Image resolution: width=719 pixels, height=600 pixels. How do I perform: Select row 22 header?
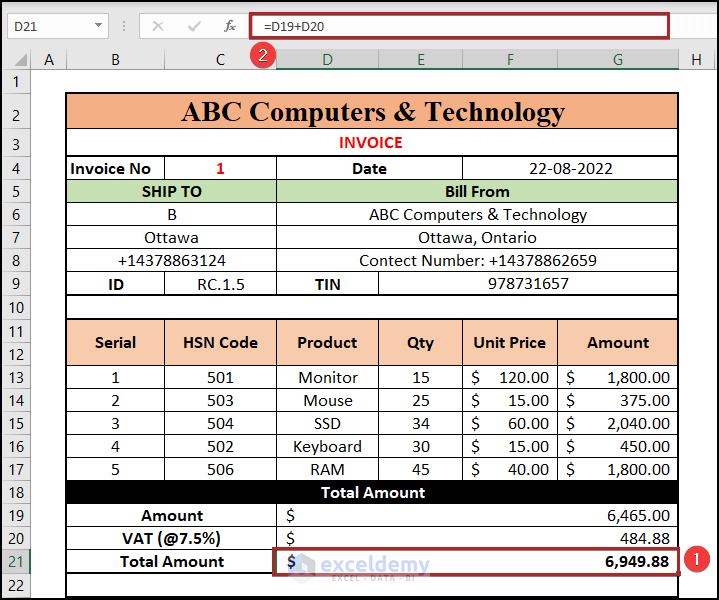(16, 586)
